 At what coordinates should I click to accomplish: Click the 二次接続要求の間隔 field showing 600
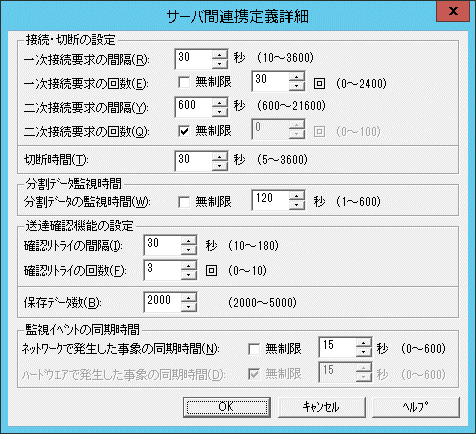coord(194,107)
